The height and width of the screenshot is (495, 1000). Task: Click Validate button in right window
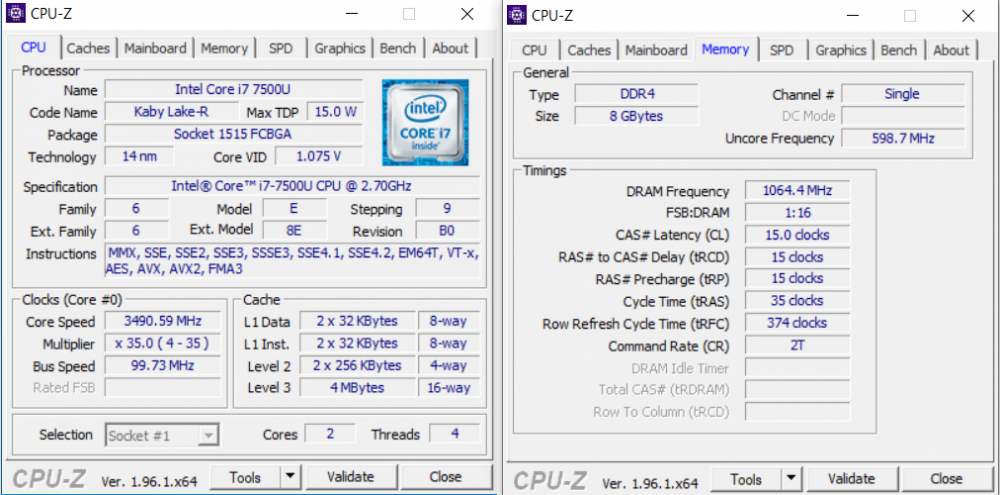[851, 478]
